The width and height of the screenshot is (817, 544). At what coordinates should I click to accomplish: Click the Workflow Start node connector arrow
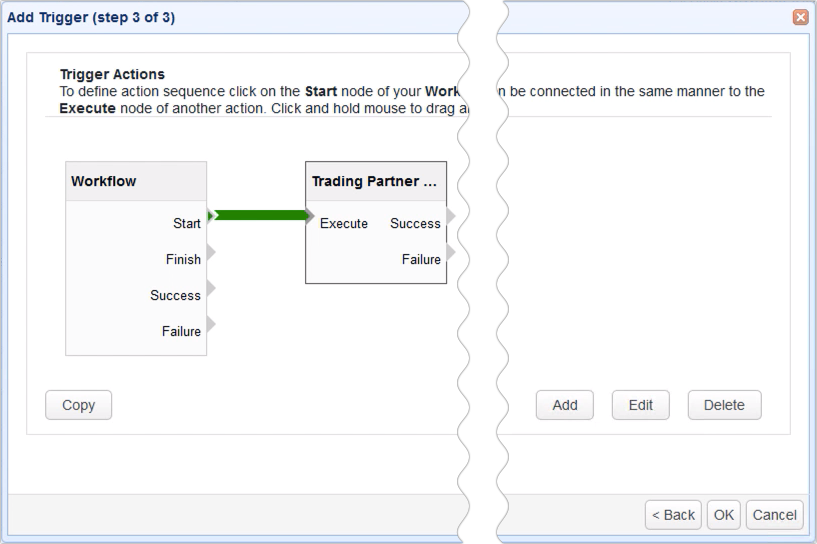(x=211, y=216)
